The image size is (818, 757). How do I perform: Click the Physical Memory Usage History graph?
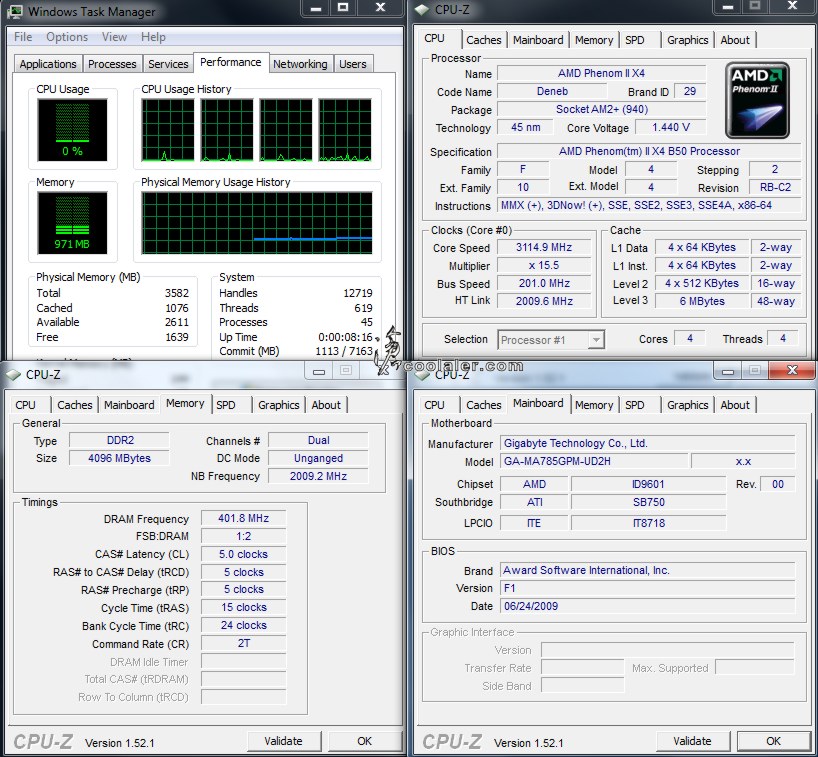pyautogui.click(x=257, y=223)
